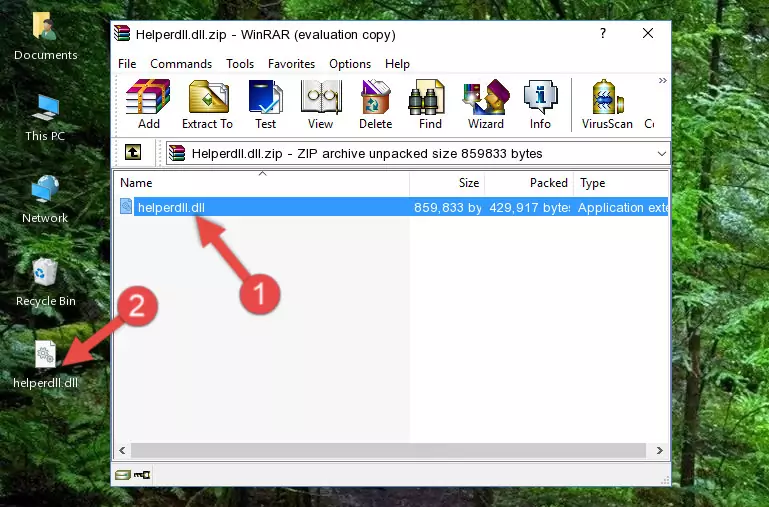Select the Recycle Bin desktop icon
This screenshot has width=769, height=507.
(46, 282)
